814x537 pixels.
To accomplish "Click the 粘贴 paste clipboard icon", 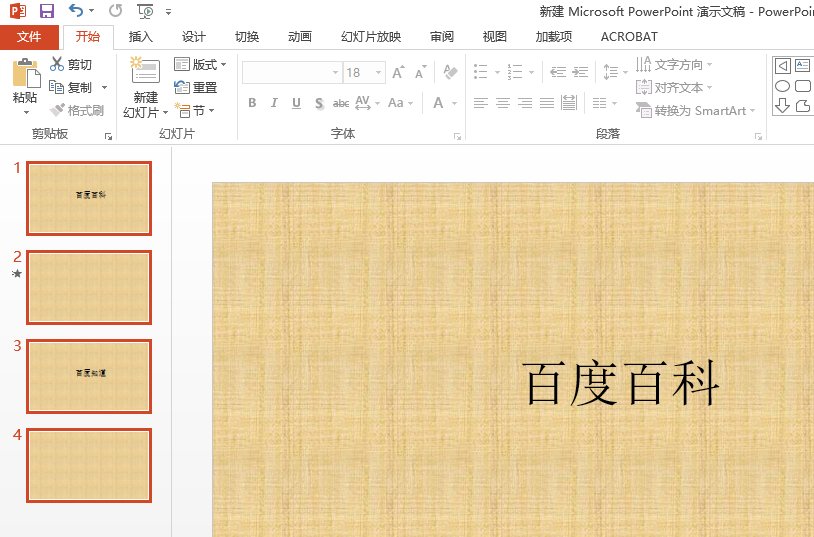I will pyautogui.click(x=26, y=73).
